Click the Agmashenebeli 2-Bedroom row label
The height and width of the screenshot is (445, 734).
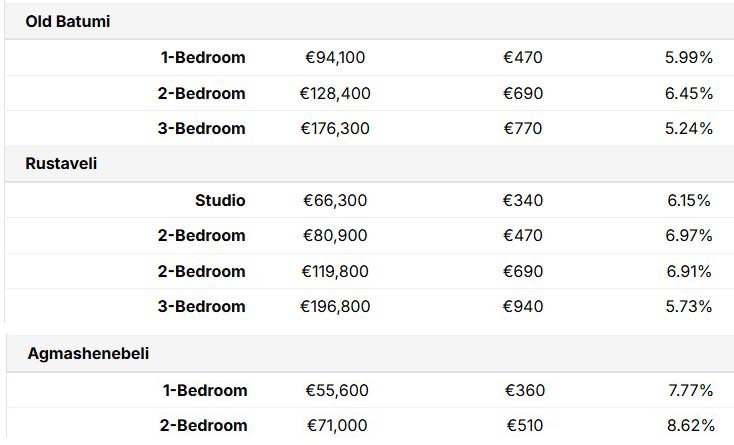204,425
